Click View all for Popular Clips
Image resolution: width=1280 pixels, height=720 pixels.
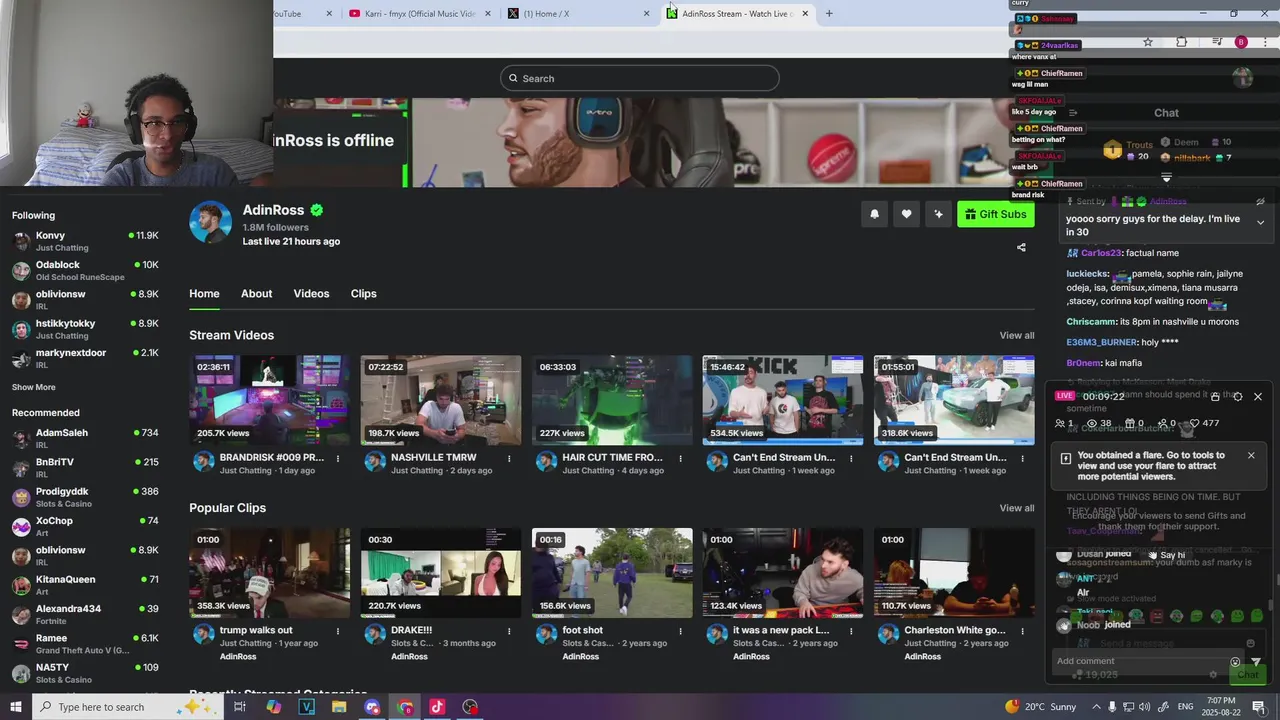1017,508
